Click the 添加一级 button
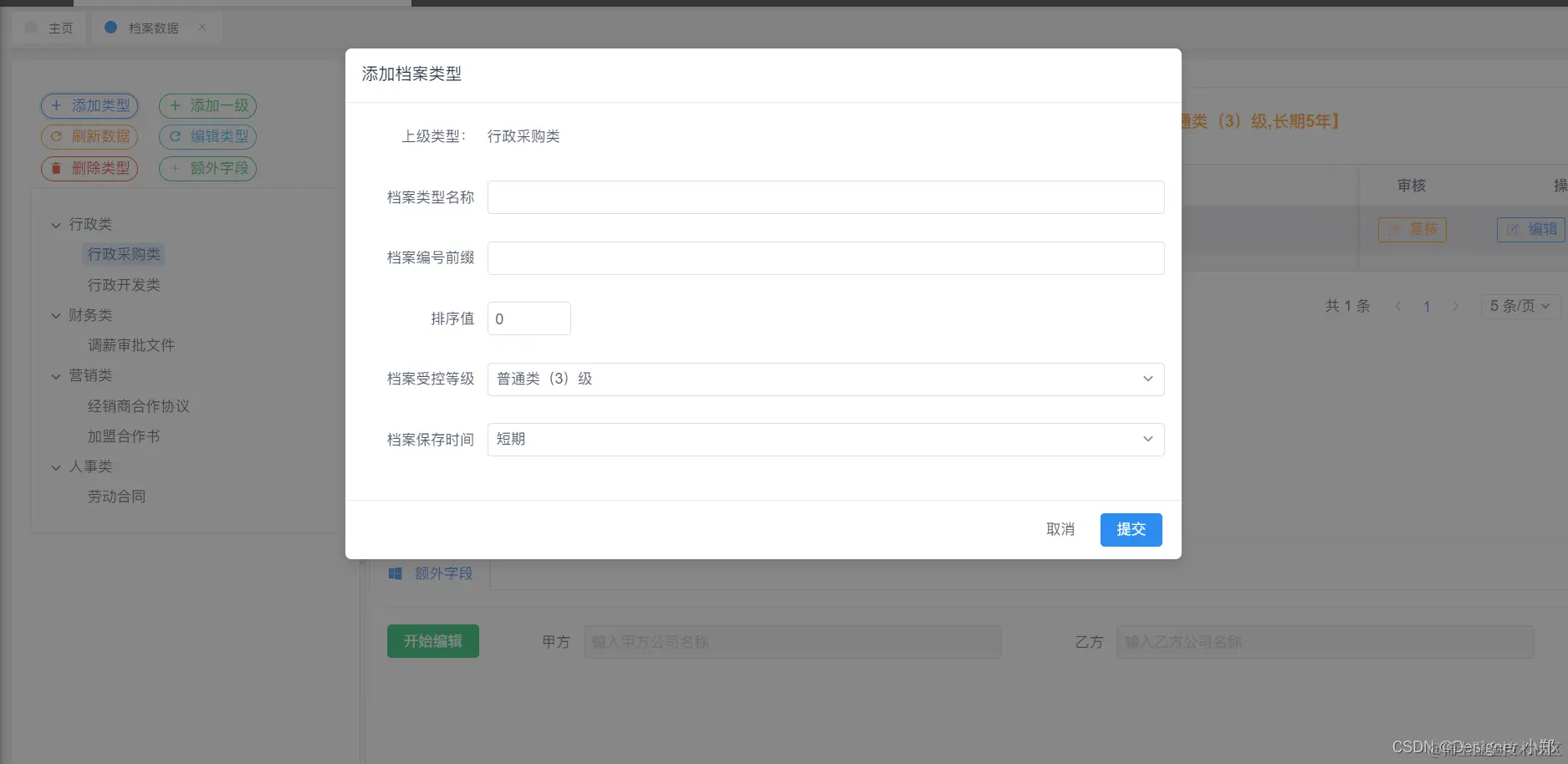Image resolution: width=1568 pixels, height=764 pixels. click(x=207, y=106)
